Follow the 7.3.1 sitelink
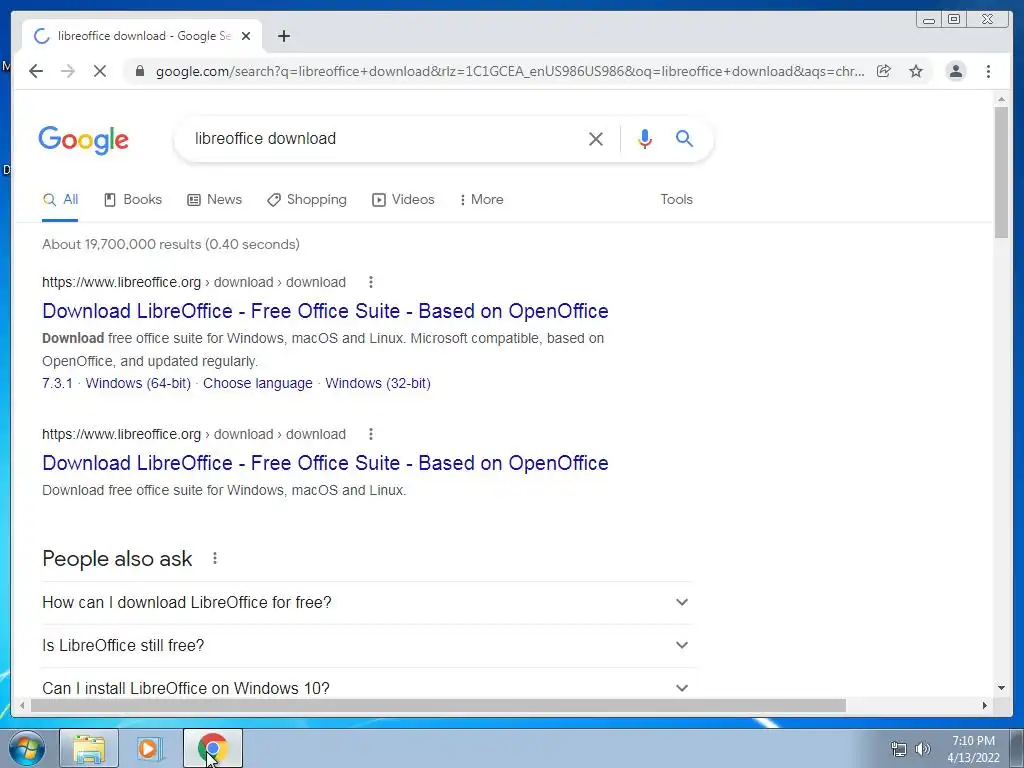Image resolution: width=1024 pixels, height=768 pixels. (57, 383)
